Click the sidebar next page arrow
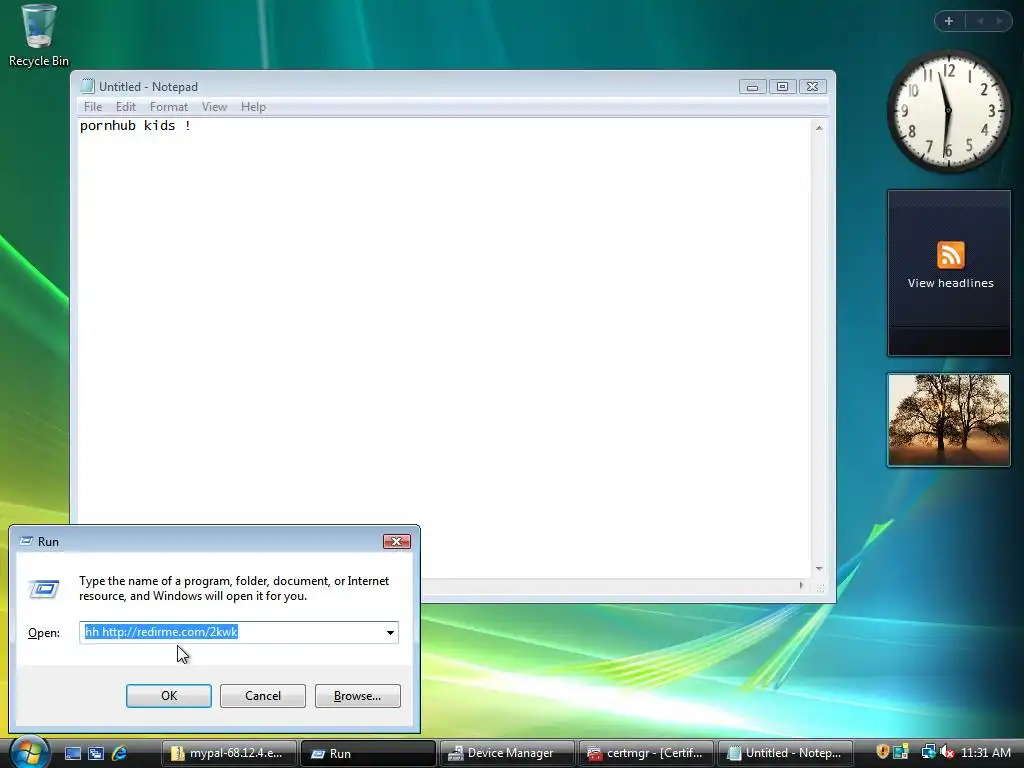 point(999,21)
